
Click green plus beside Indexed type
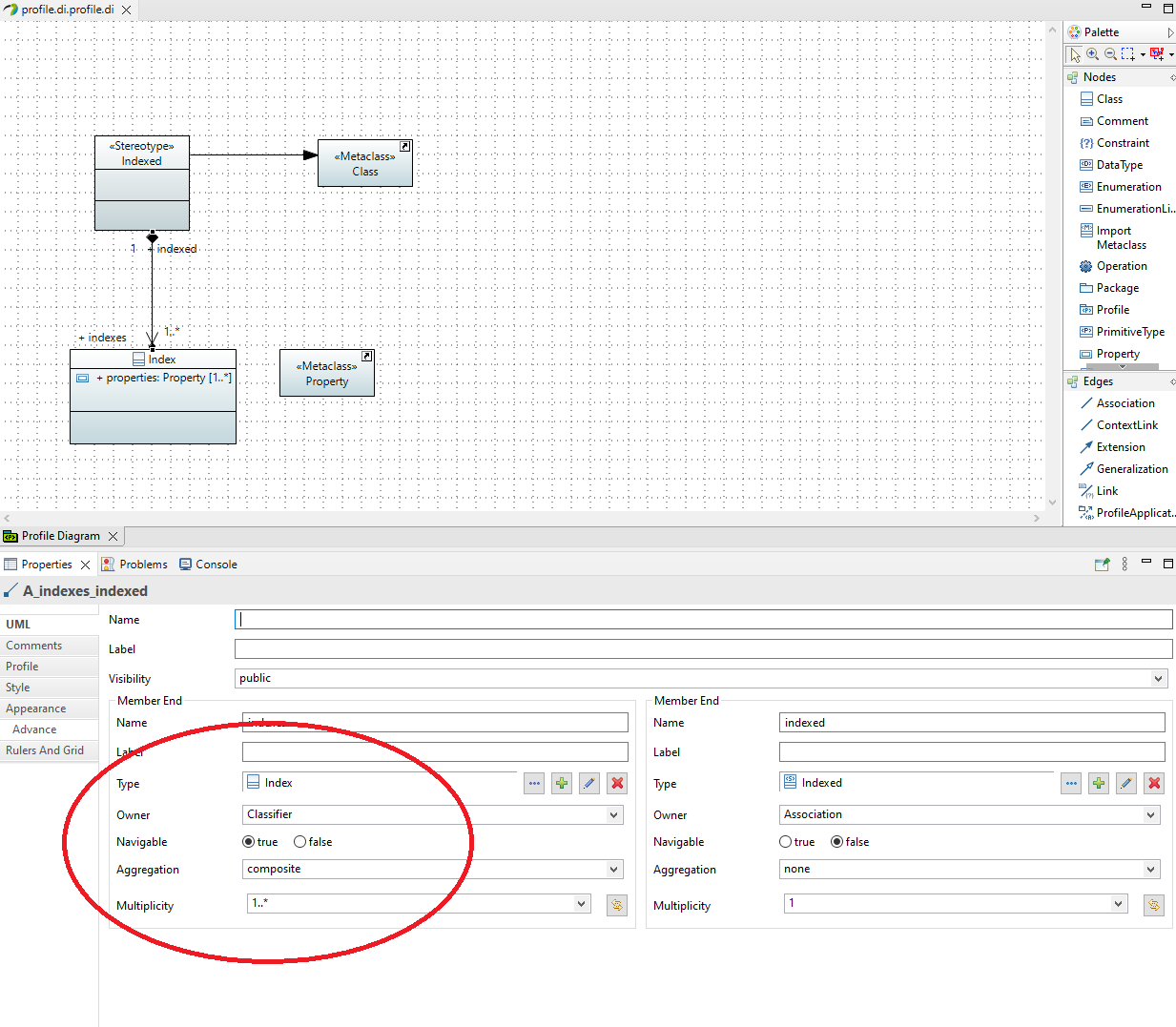(1099, 784)
